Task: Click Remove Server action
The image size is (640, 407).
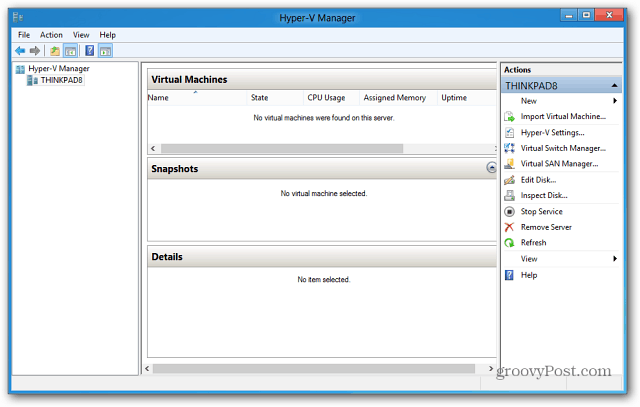Action: pyautogui.click(x=546, y=227)
